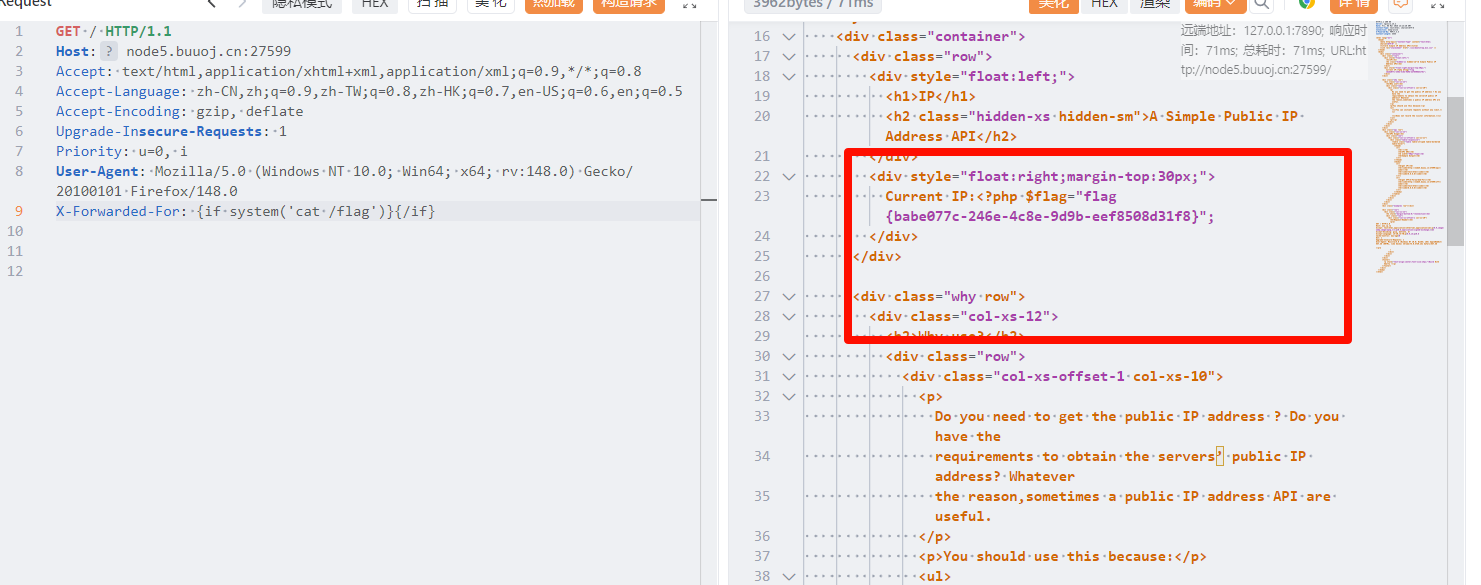Viewport: 1481px width, 585px height.
Task: Expand the Request panel to fullscreen
Action: tap(689, 4)
